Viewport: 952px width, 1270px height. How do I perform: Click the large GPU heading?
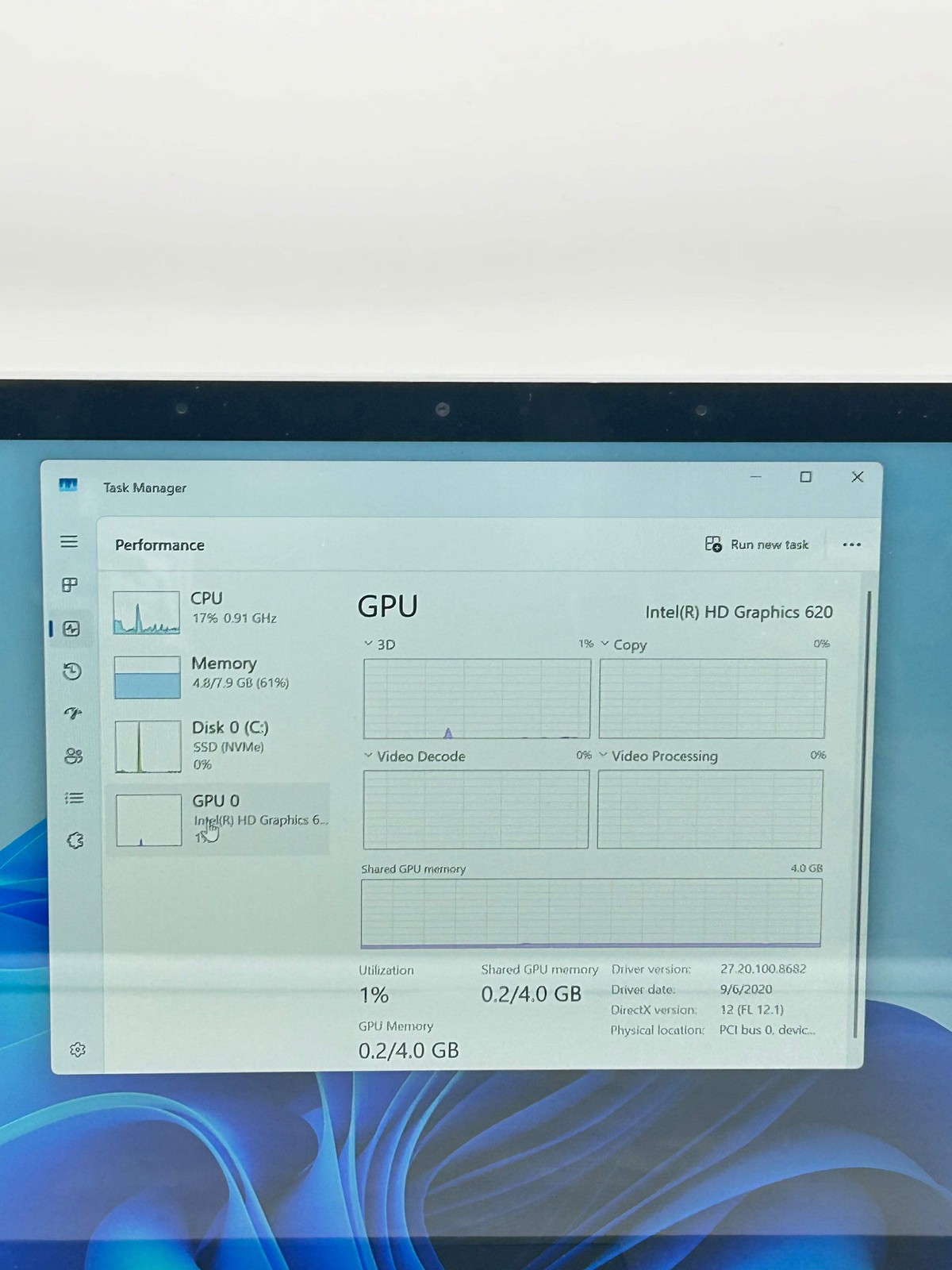(387, 606)
